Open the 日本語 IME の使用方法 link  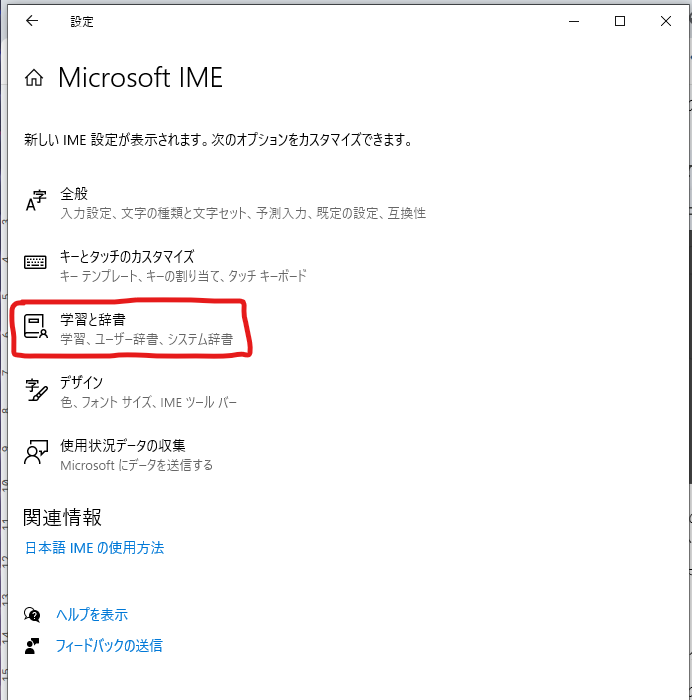(x=94, y=548)
